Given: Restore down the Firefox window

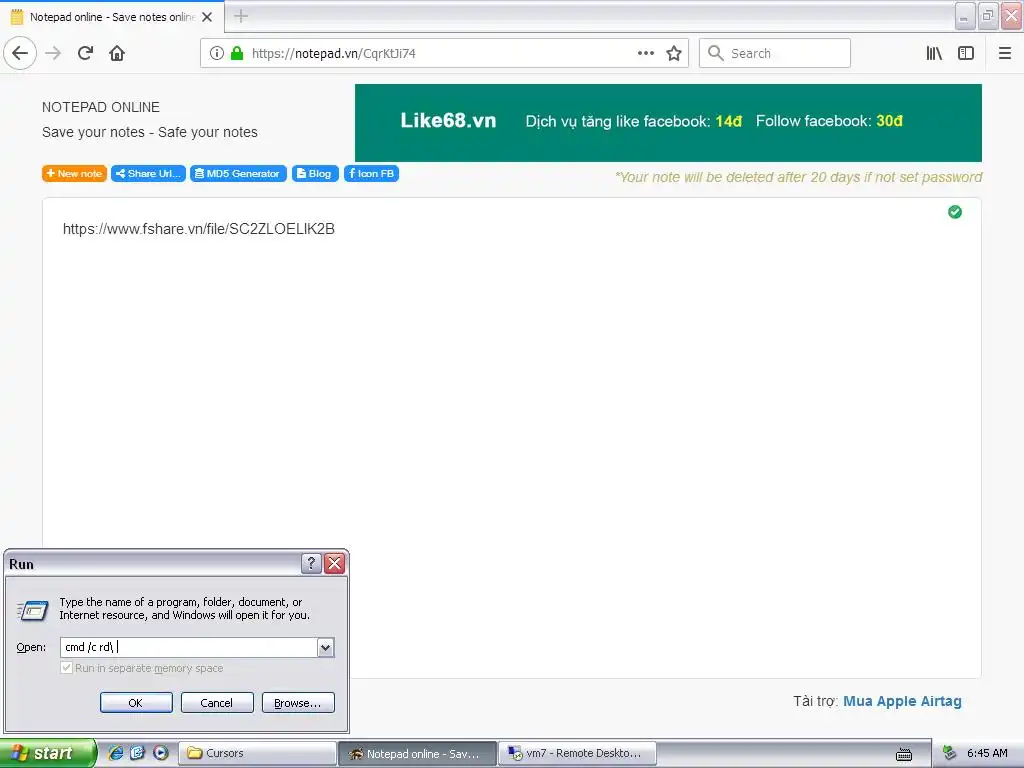Looking at the screenshot, I should [987, 16].
